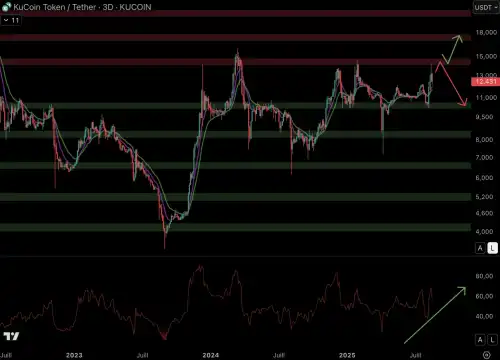The width and height of the screenshot is (500, 360).
Task: Click the 80,00 RSI axis label
Action: (x=484, y=276)
